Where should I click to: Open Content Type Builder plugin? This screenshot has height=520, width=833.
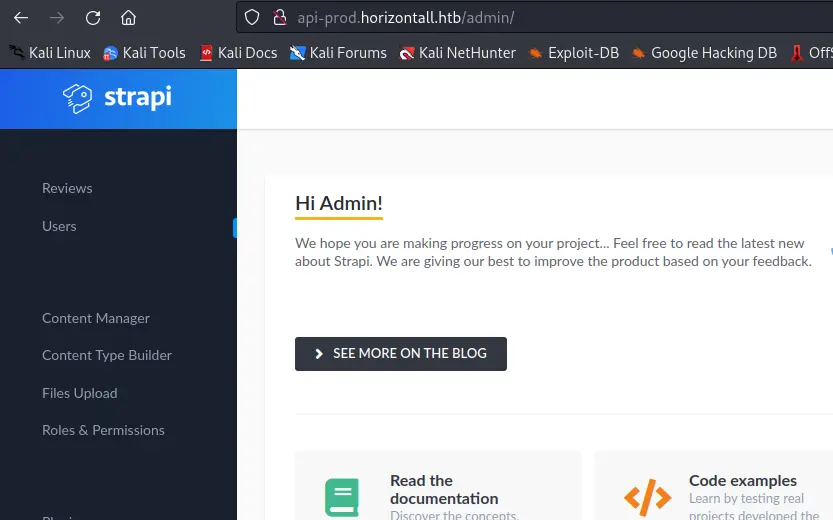coord(107,355)
